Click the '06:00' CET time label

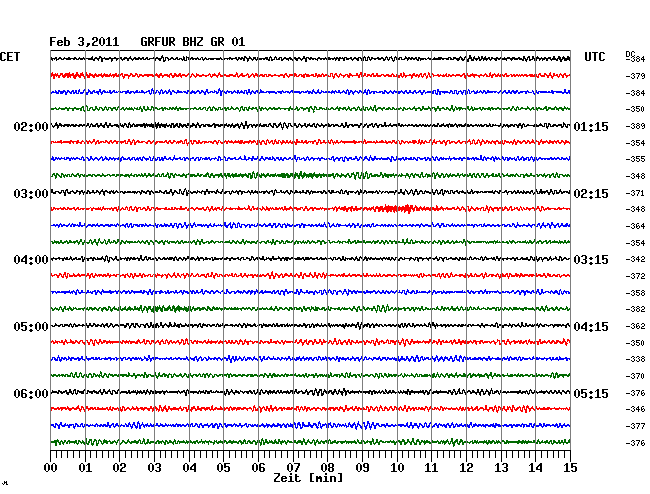(31, 393)
